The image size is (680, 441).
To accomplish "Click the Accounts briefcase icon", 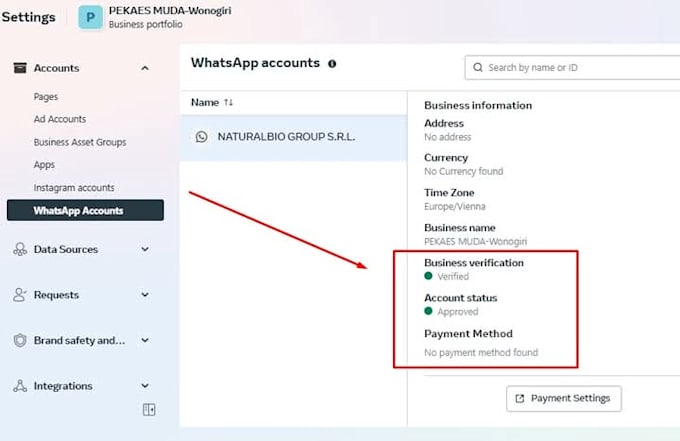I will 20,68.
